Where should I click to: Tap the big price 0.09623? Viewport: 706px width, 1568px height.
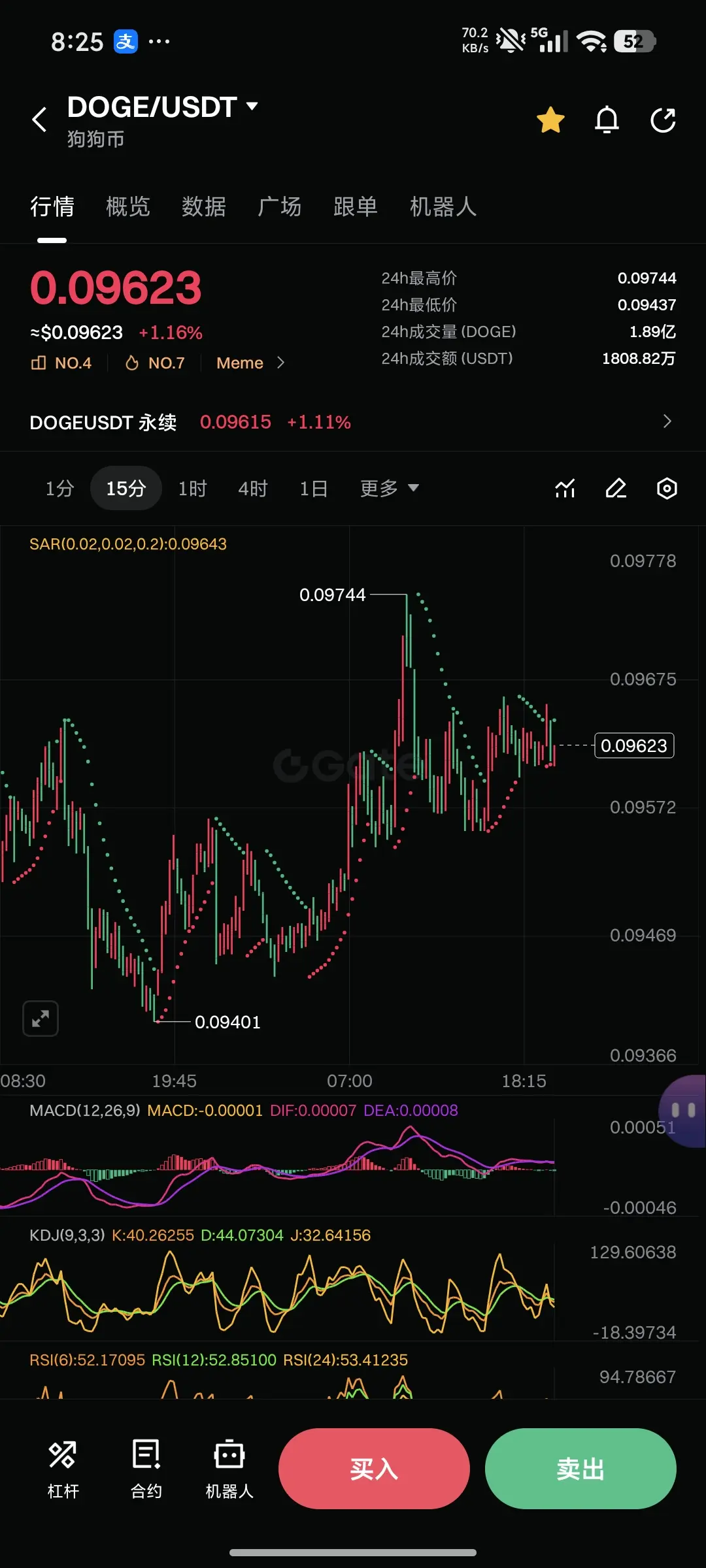point(116,287)
